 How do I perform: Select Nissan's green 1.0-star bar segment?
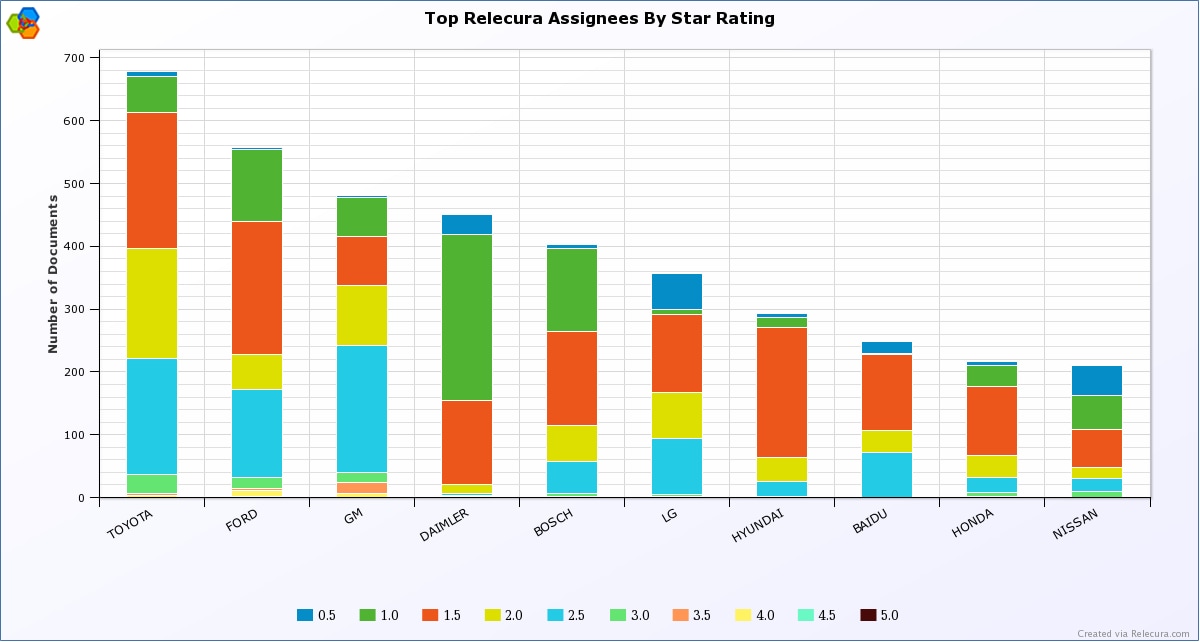[1097, 413]
